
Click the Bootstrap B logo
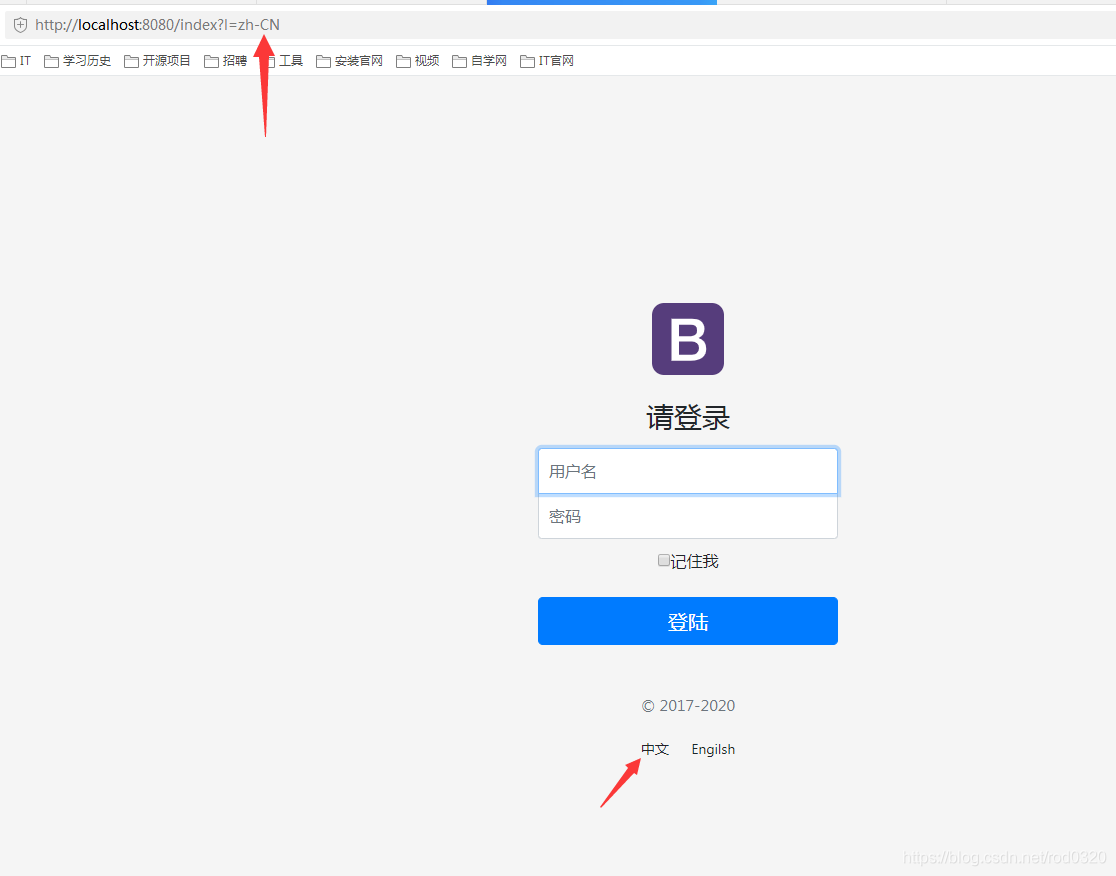click(687, 338)
